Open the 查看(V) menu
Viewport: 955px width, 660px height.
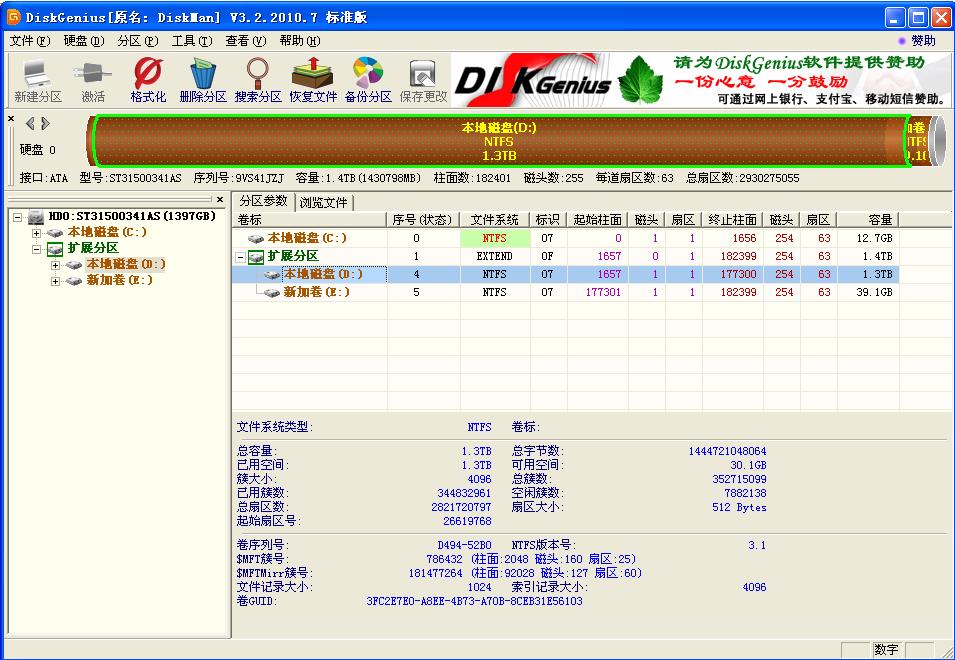[245, 41]
